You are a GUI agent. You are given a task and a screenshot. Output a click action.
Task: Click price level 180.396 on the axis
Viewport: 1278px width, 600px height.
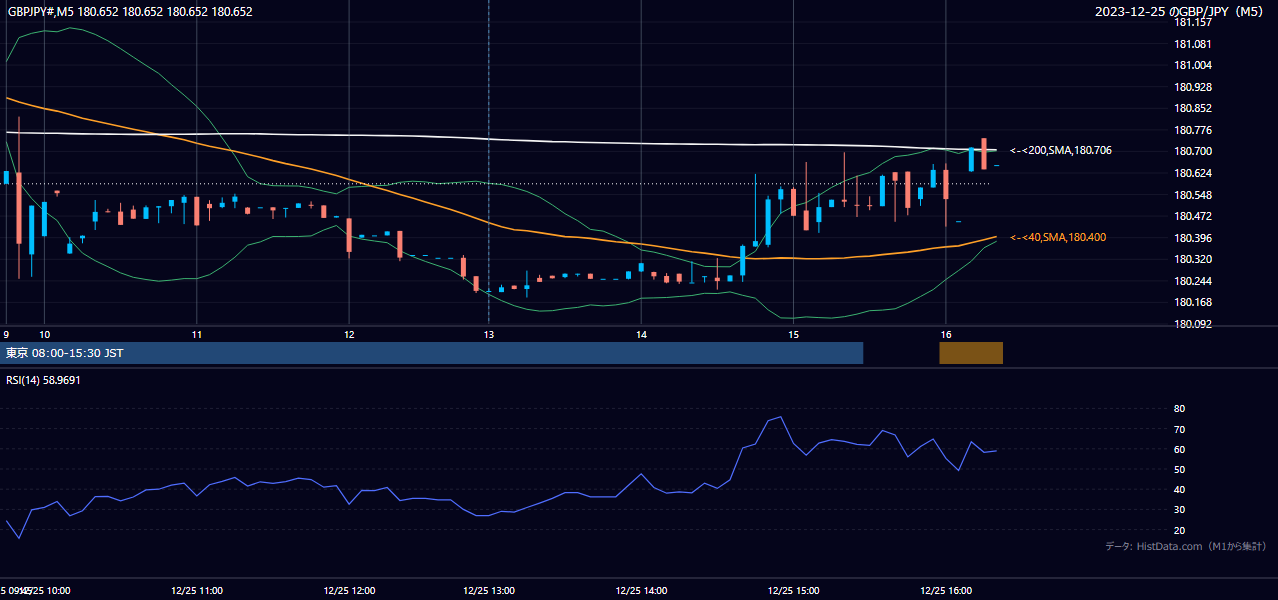tap(1192, 238)
